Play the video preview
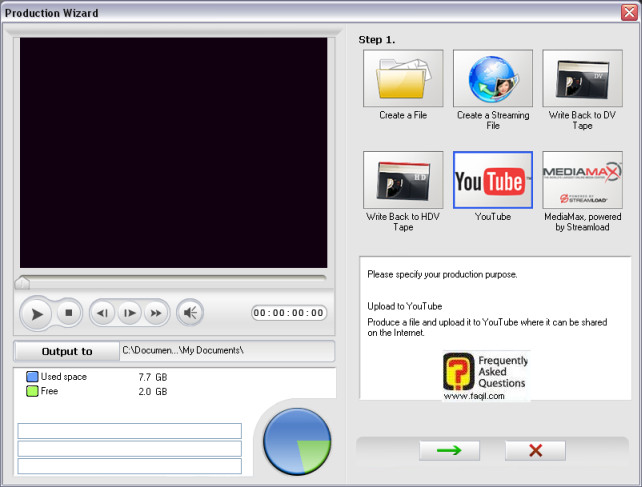642x487 pixels. click(36, 314)
